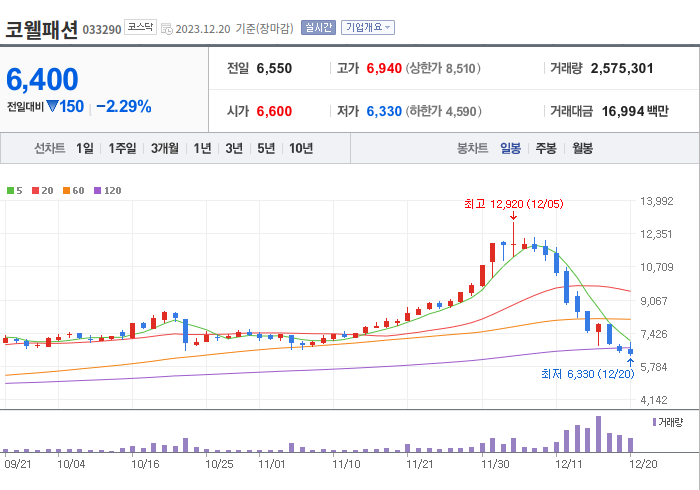
Task: Click the down-triangle icon beside 150
Action: pyautogui.click(x=52, y=106)
